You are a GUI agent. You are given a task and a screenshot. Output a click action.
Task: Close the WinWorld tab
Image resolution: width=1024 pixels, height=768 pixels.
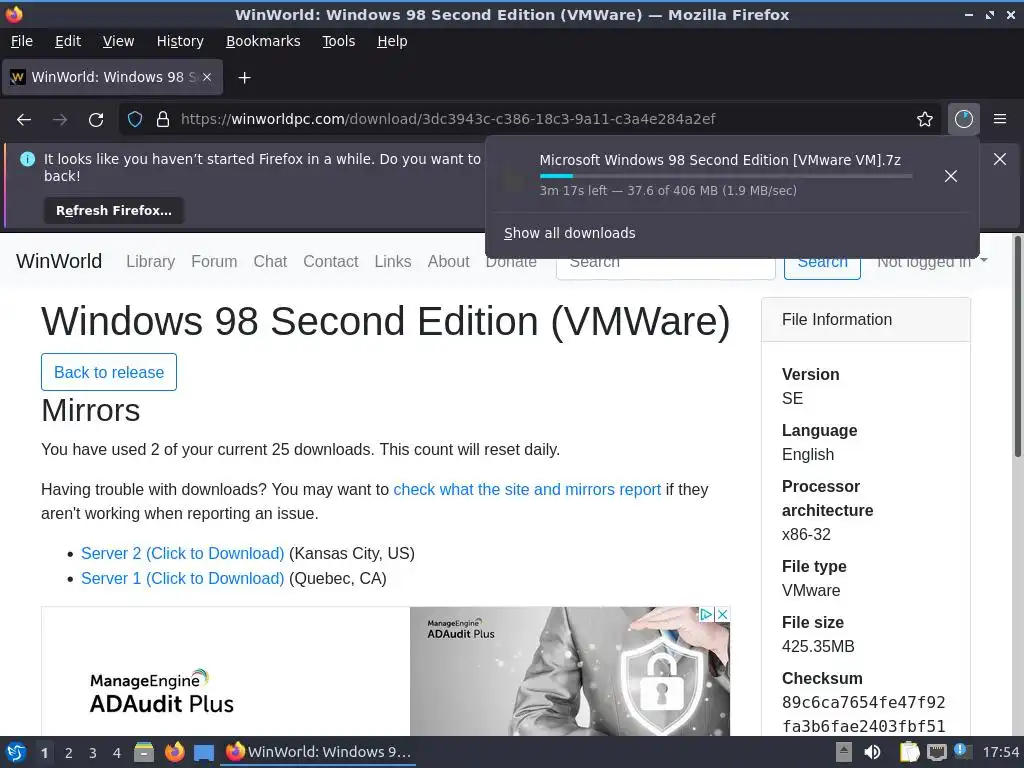click(207, 77)
